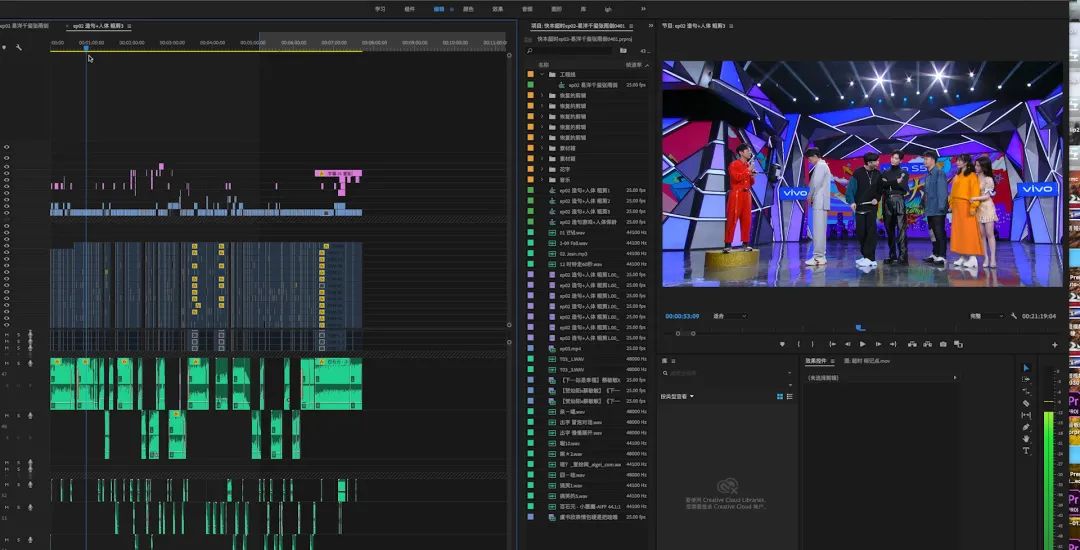Expand the 工程线 bin folder
The width and height of the screenshot is (1080, 550).
point(542,75)
